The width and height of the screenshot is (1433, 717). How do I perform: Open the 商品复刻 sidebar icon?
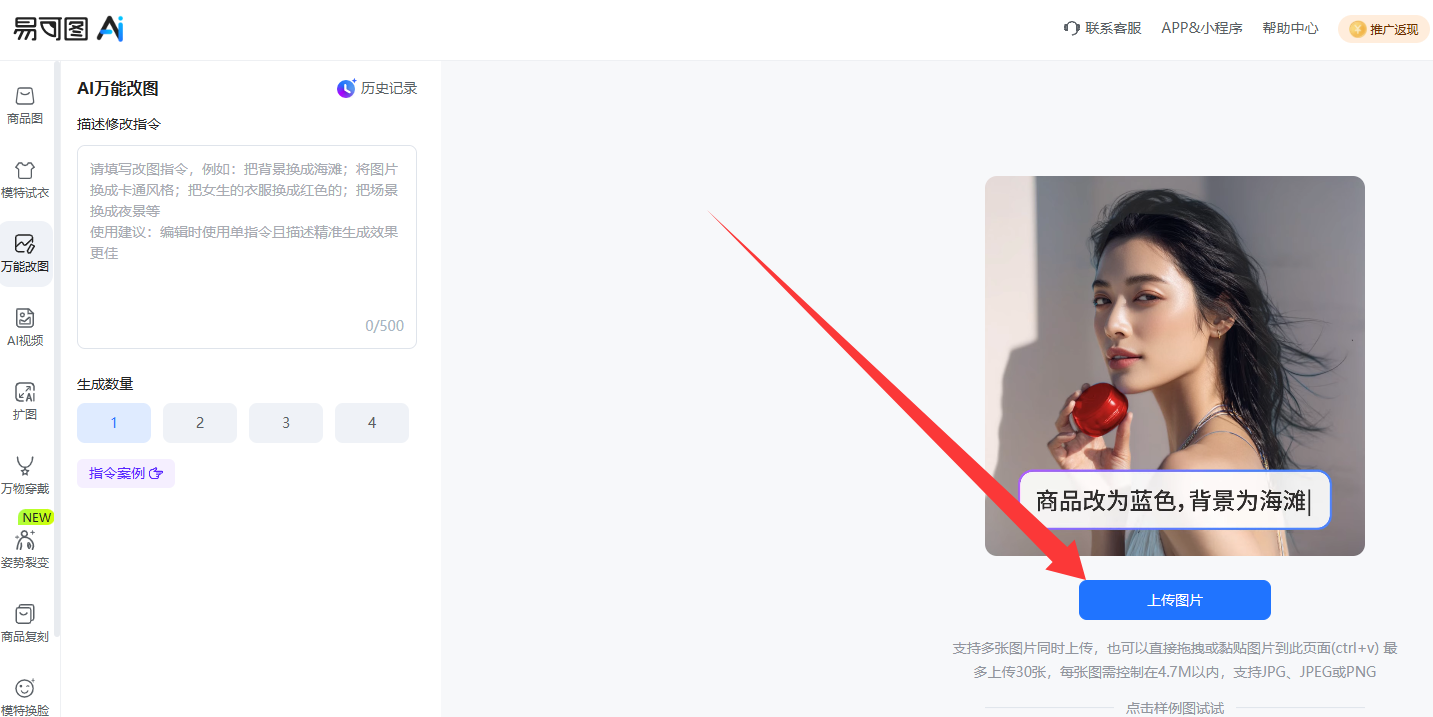pyautogui.click(x=25, y=614)
